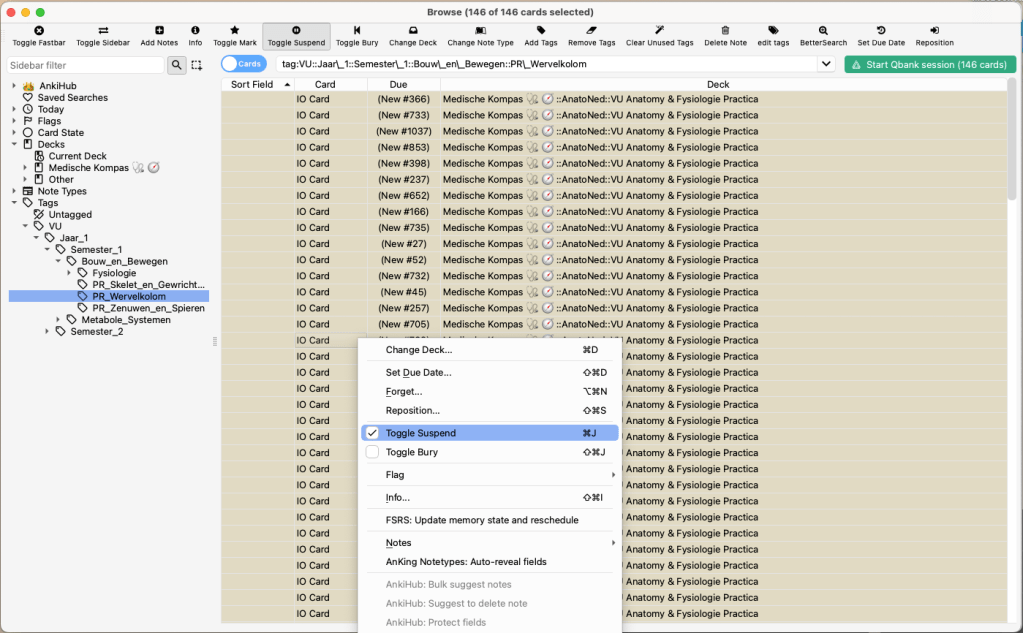This screenshot has width=1023, height=633.
Task: Select the PR_Zenuwen_en_Spieren tag
Action: 148,308
